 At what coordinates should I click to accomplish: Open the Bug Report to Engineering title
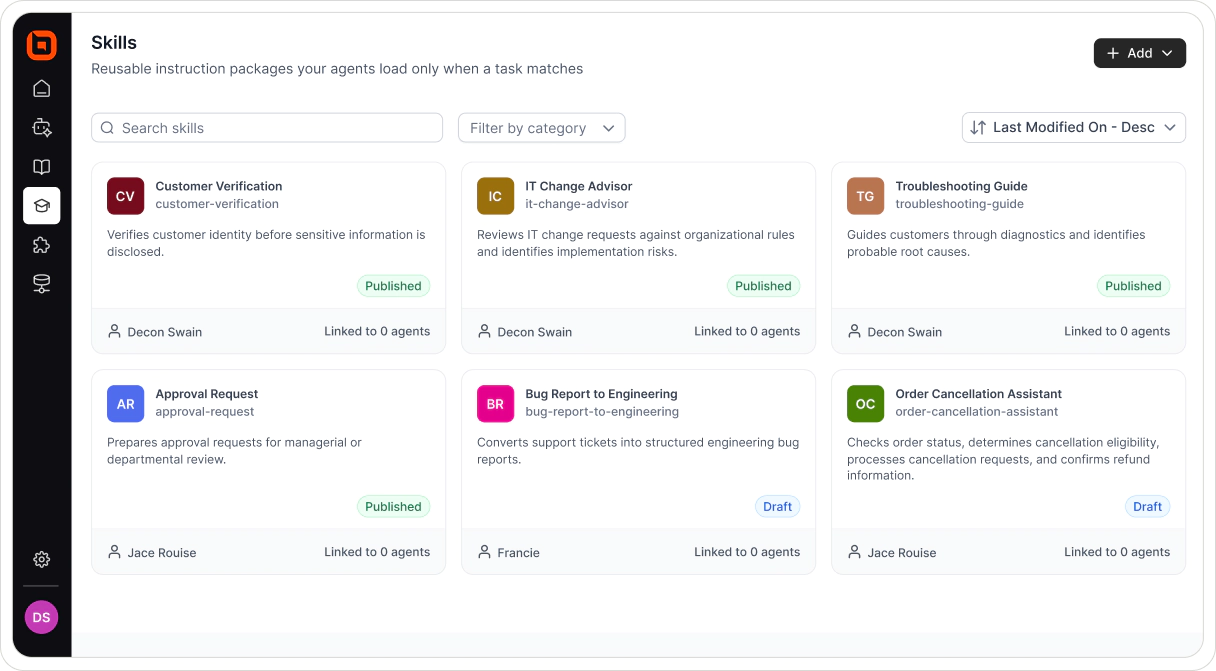click(x=601, y=394)
